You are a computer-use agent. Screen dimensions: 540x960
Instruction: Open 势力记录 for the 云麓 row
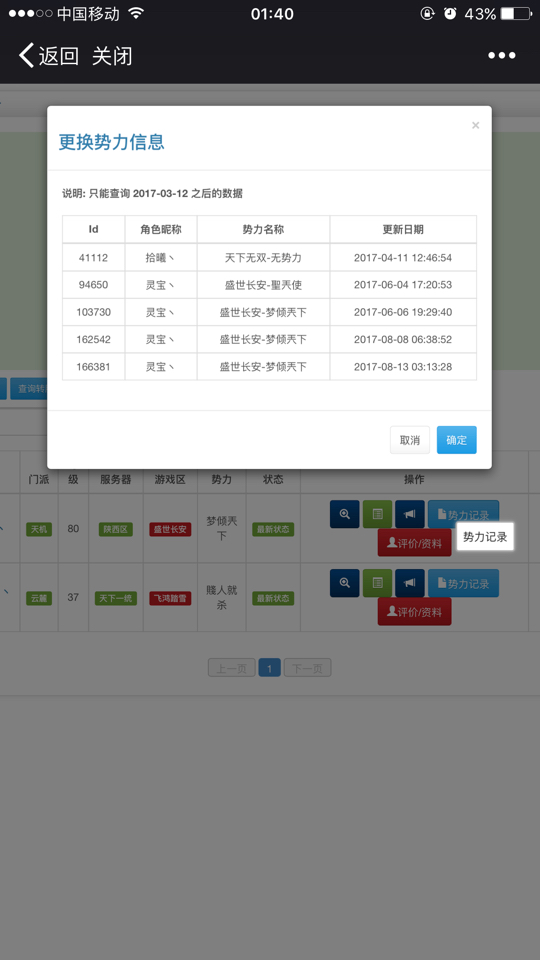[x=463, y=583]
